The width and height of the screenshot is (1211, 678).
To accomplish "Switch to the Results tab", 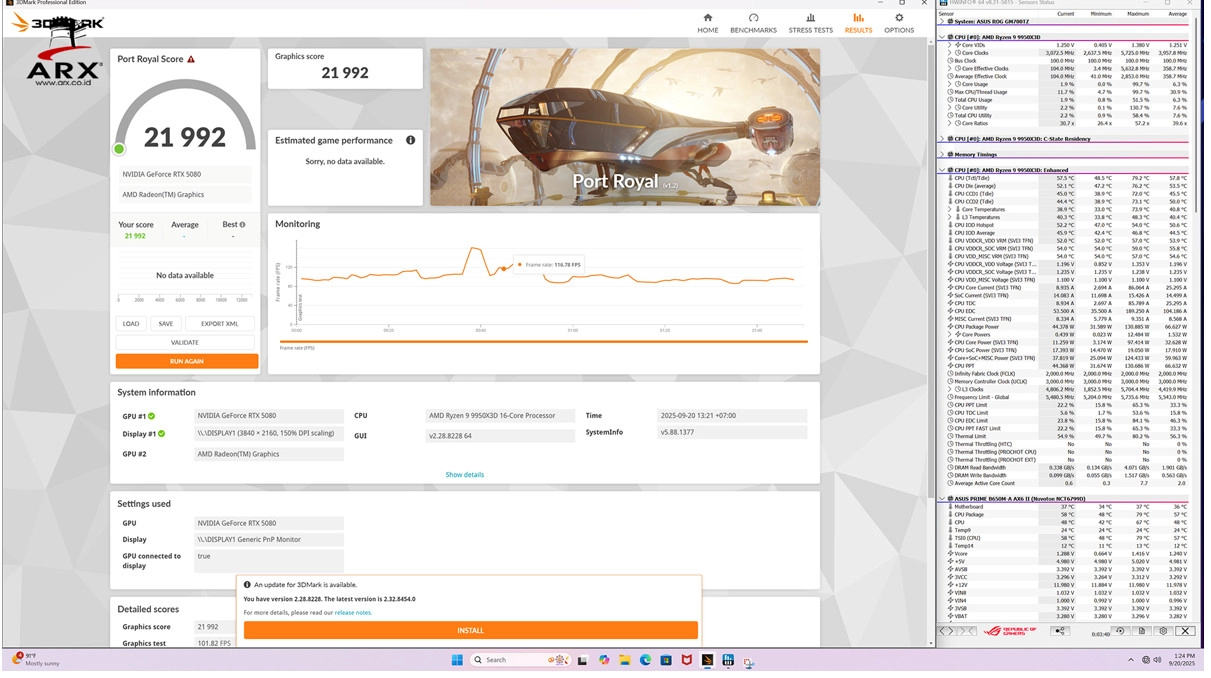I will [x=858, y=23].
